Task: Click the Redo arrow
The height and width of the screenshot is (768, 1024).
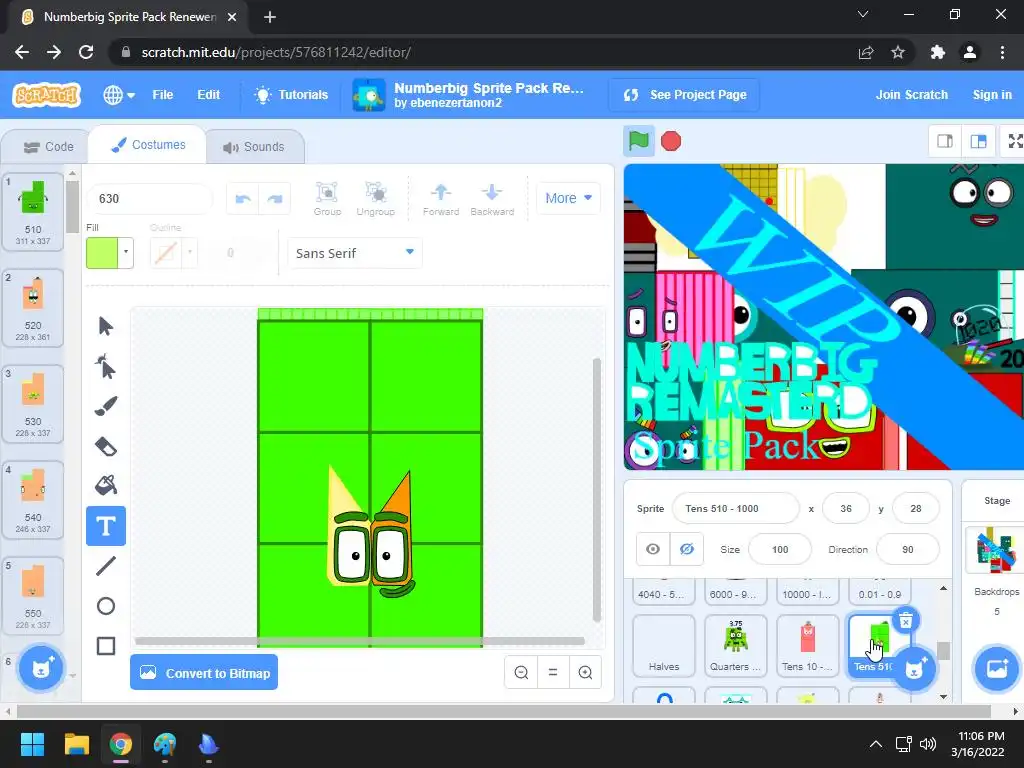Action: 275,199
